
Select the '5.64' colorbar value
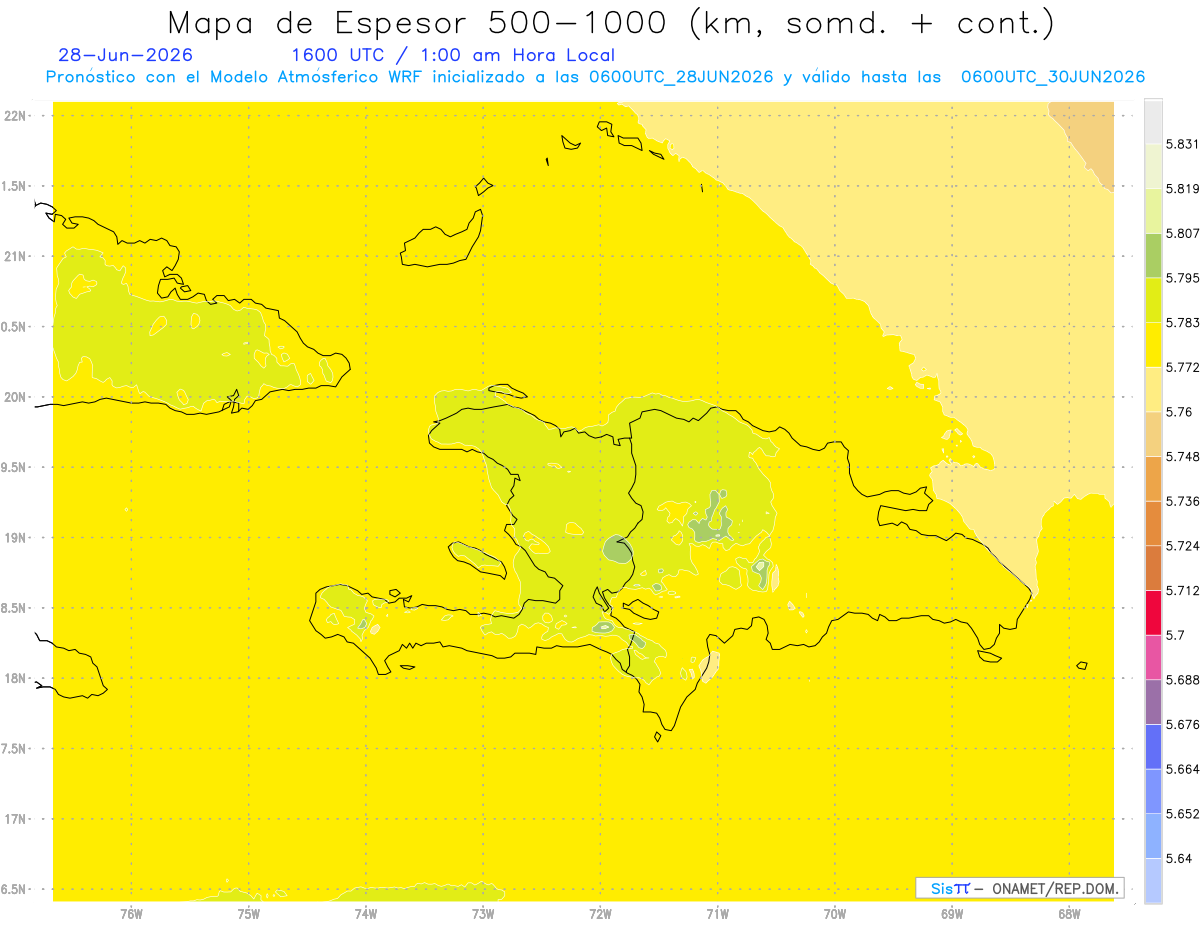[1179, 859]
